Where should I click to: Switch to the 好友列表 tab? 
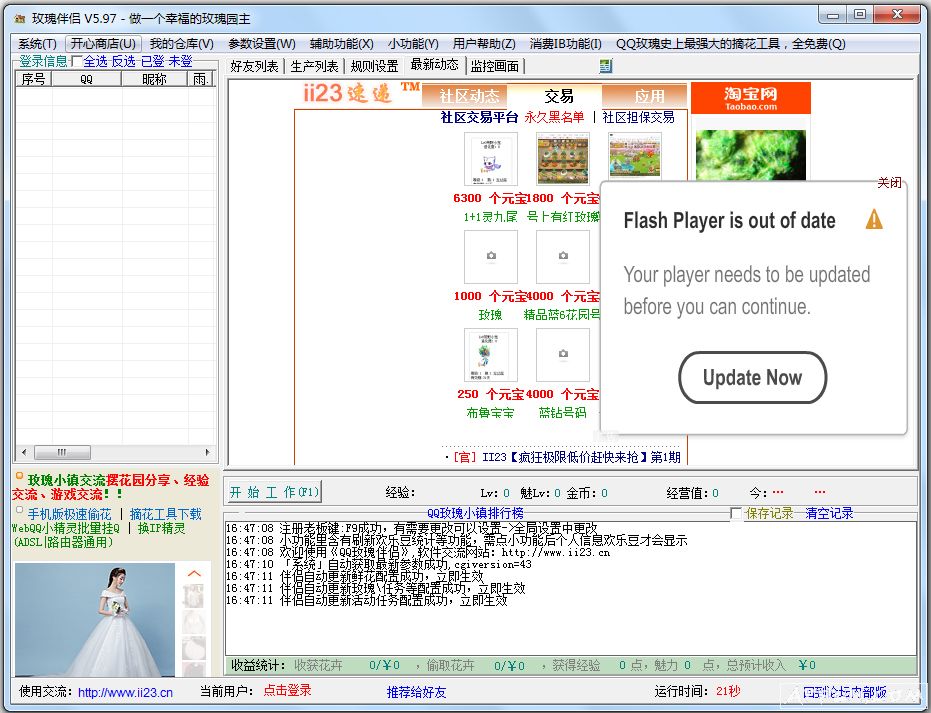click(x=254, y=66)
